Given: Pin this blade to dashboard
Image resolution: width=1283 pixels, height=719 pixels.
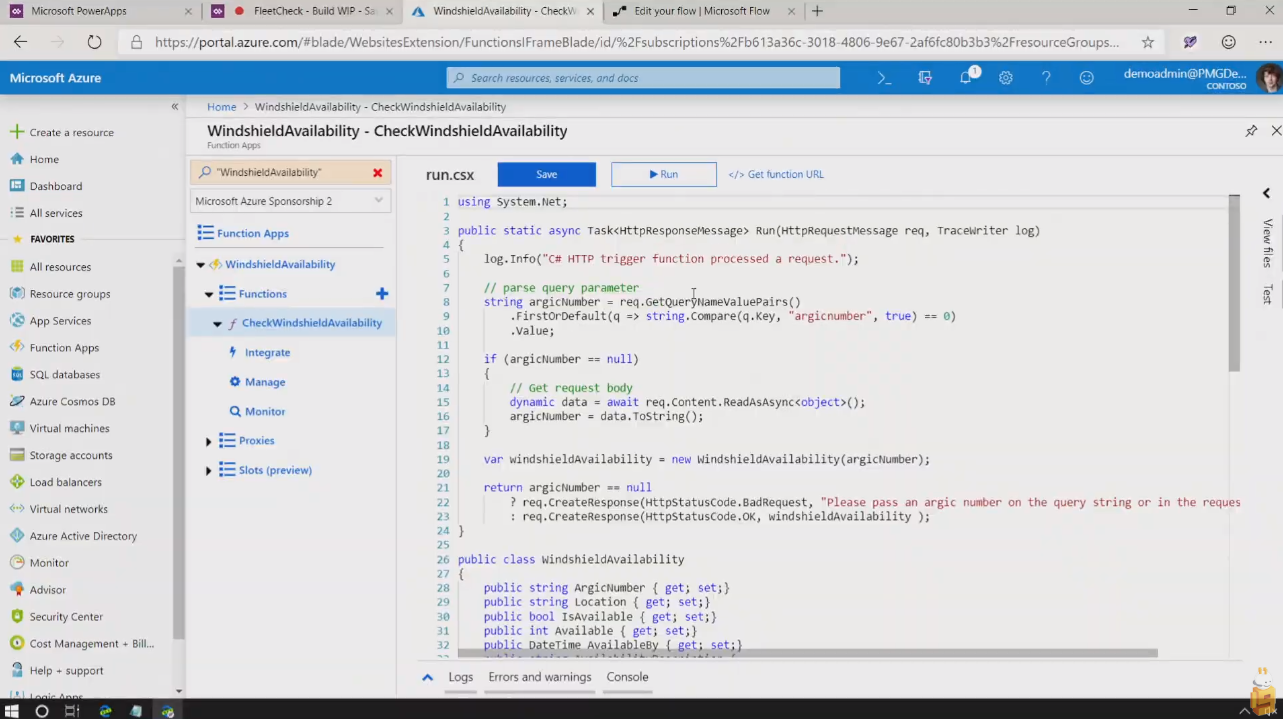Looking at the screenshot, I should (1251, 131).
